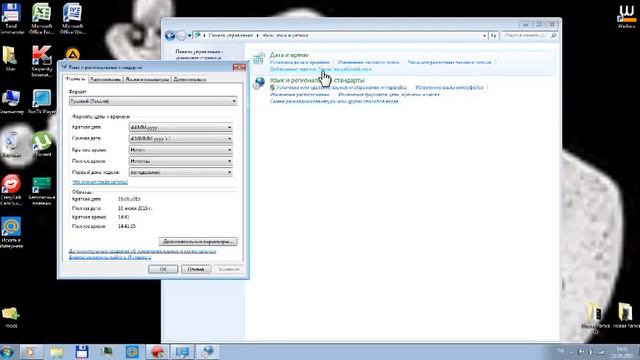Open the Recycle Bin desktop icon
Viewport: 640px width, 360px height.
11,144
